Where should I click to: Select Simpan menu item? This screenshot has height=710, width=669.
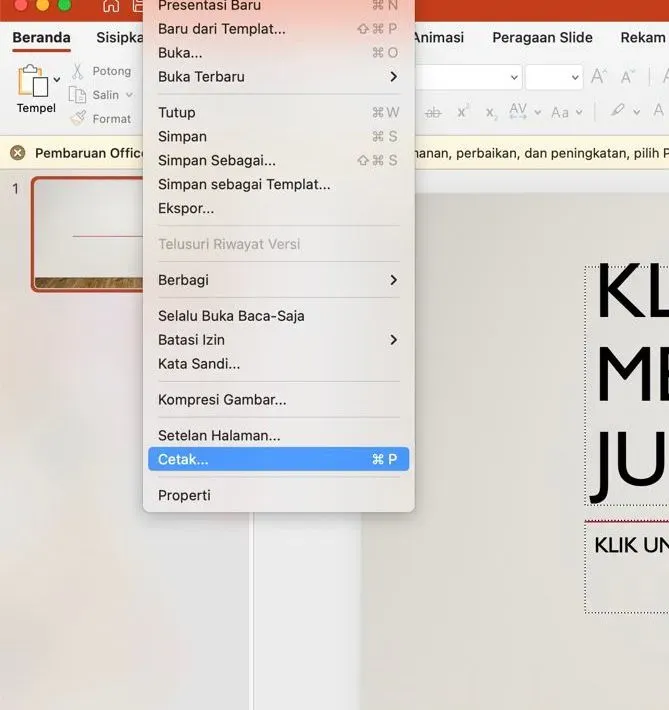[x=278, y=137]
